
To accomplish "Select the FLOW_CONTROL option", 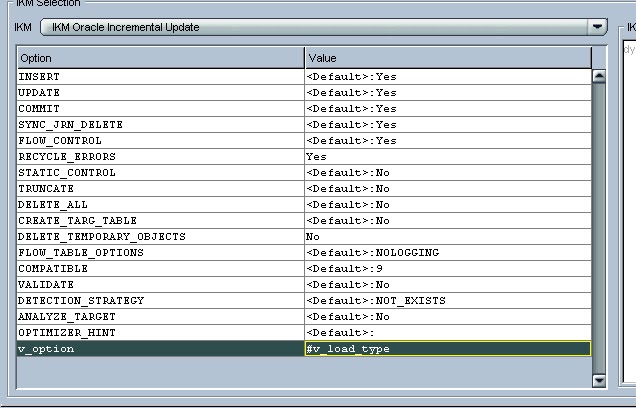I will coord(161,141).
